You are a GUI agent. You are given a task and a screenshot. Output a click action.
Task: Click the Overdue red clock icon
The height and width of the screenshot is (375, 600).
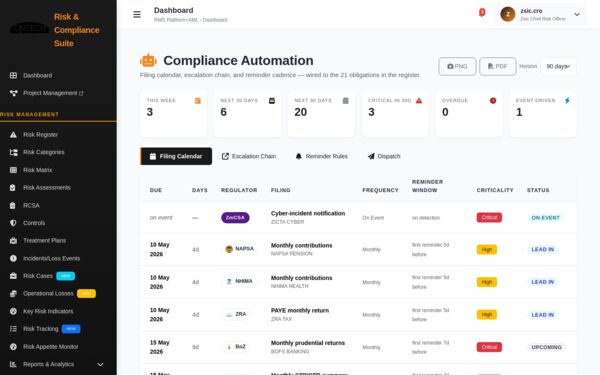click(x=493, y=101)
